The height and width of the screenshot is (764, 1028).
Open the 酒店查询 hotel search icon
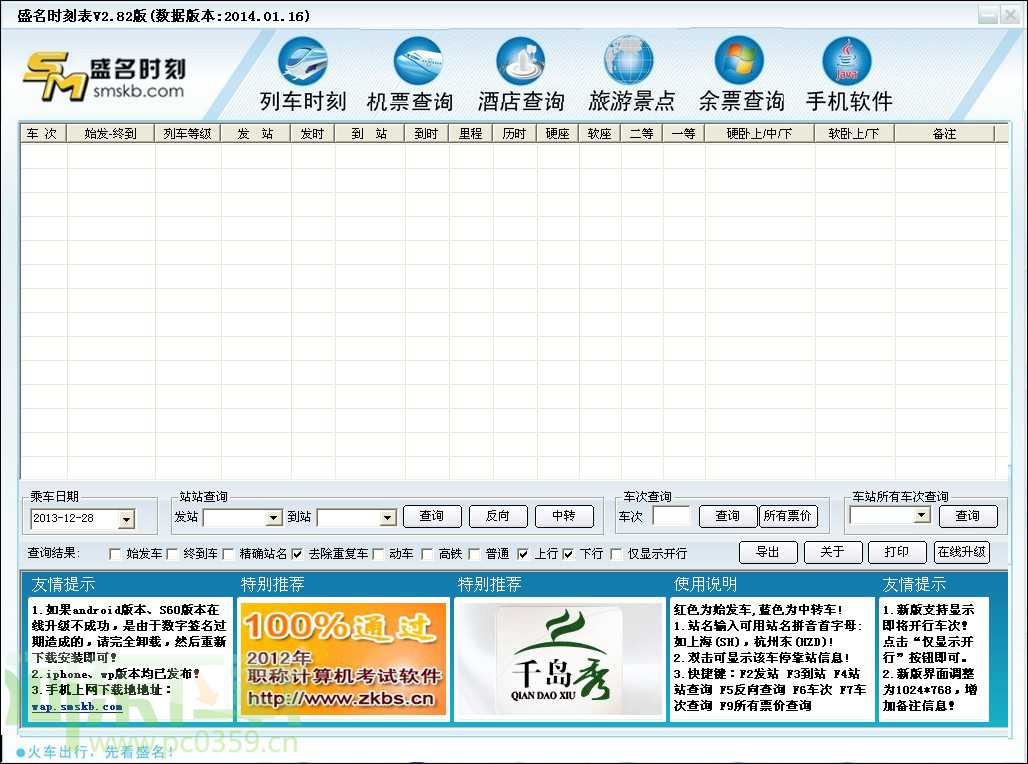521,70
